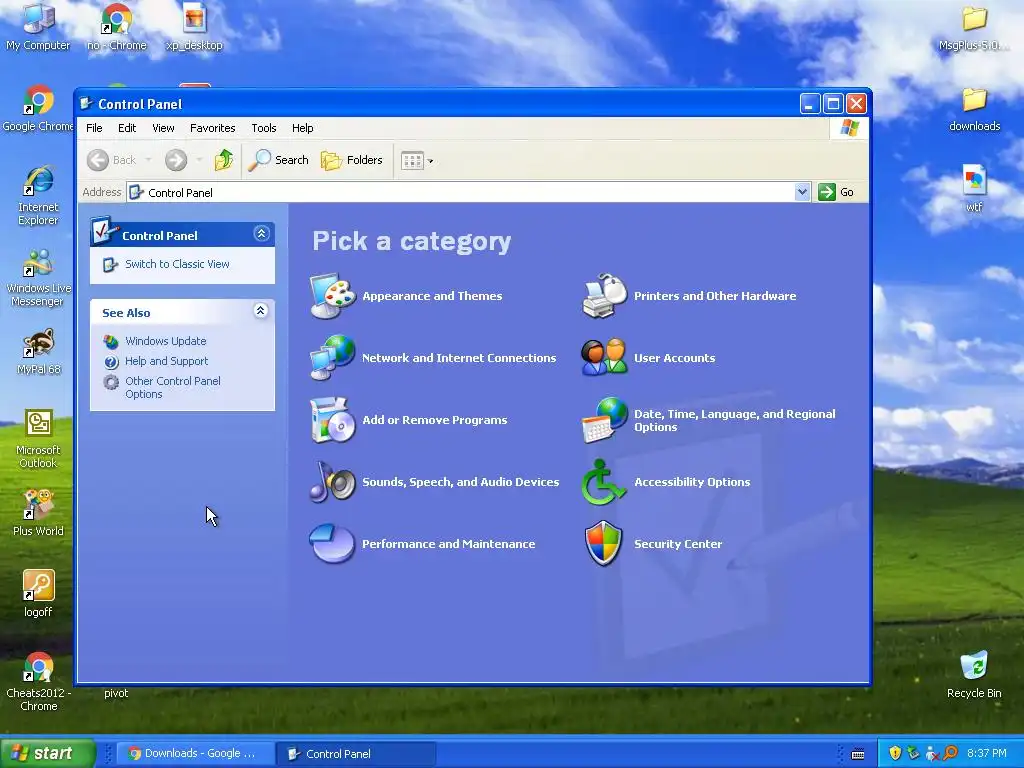Click the Control Panel title bar icon
The height and width of the screenshot is (768, 1024).
[x=86, y=103]
